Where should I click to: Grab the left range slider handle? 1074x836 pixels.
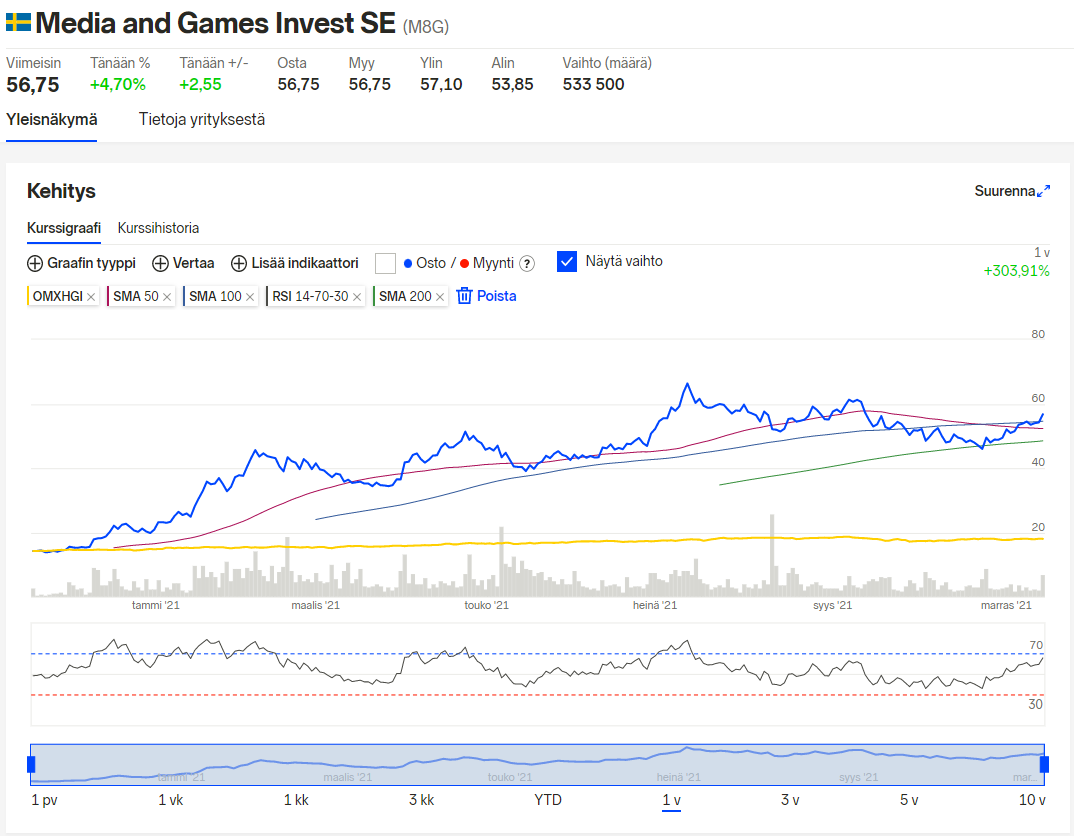[31, 765]
